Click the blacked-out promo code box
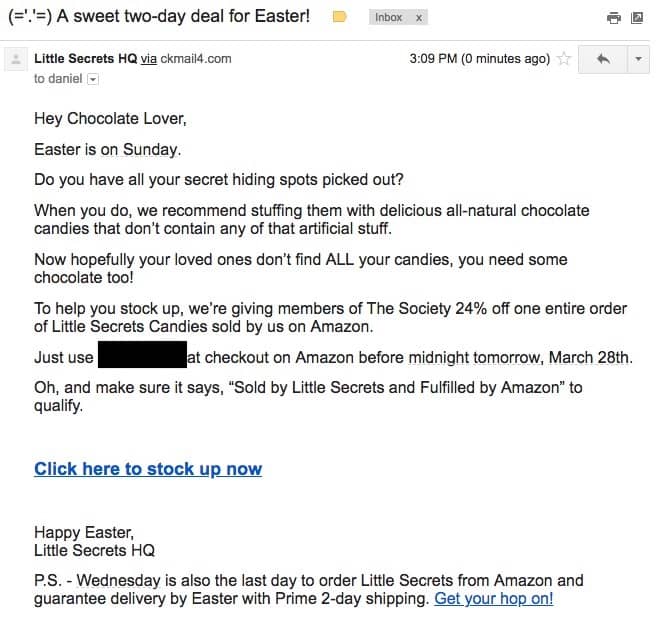Screen dimensions: 662x634 pos(141,357)
